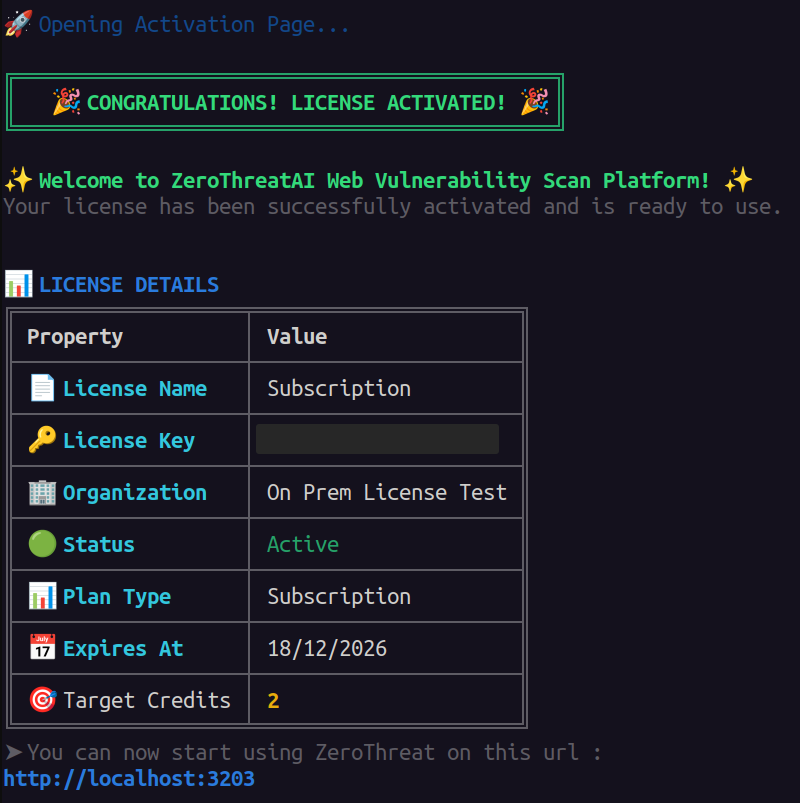Click the 'Plan Type' label
800x803 pixels.
pyautogui.click(x=117, y=597)
